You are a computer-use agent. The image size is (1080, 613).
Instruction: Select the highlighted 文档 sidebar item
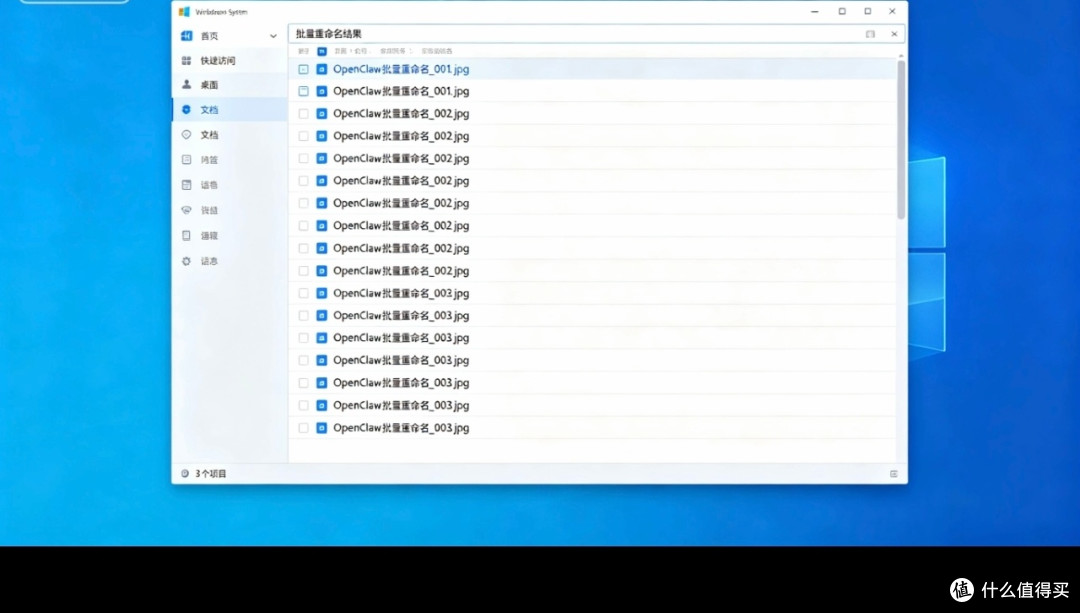229,110
